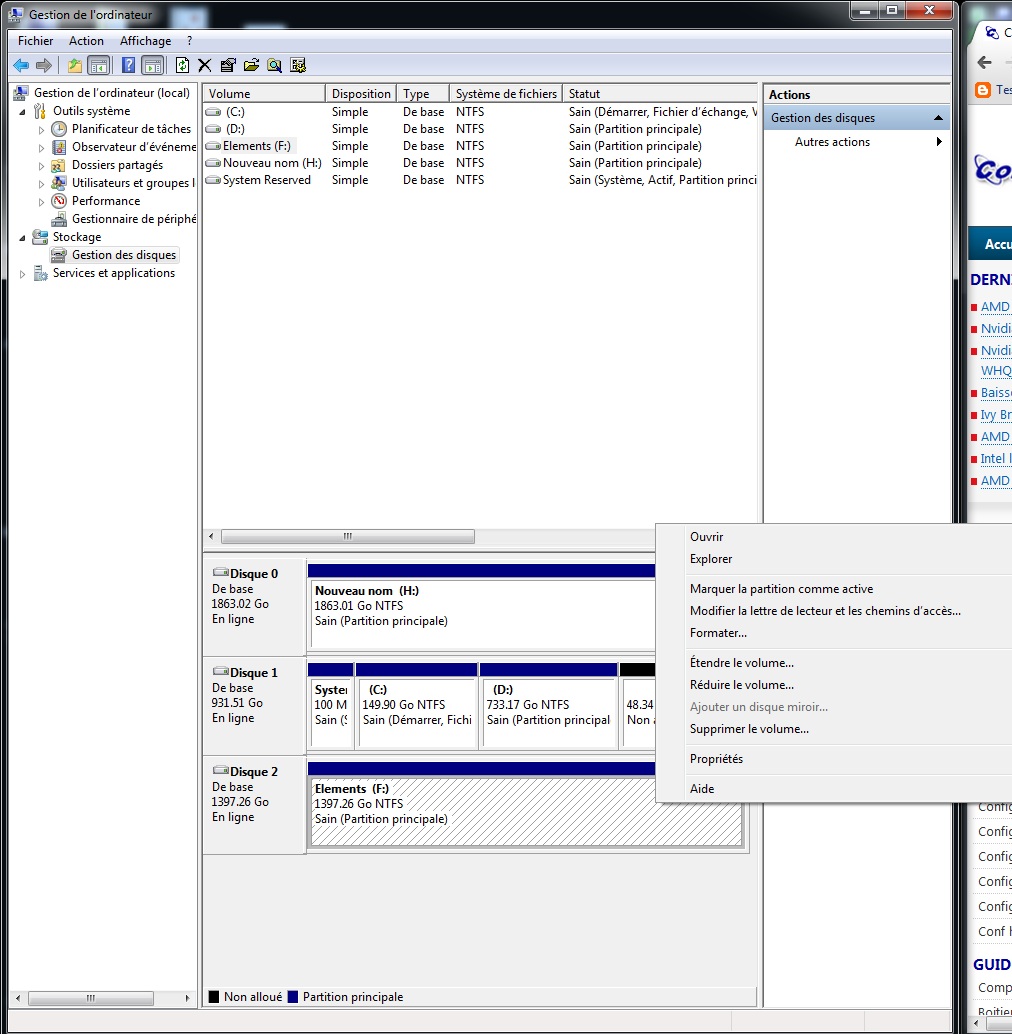The width and height of the screenshot is (1012, 1034).
Task: Toggle the Actions pane toolbar button
Action: [152, 65]
